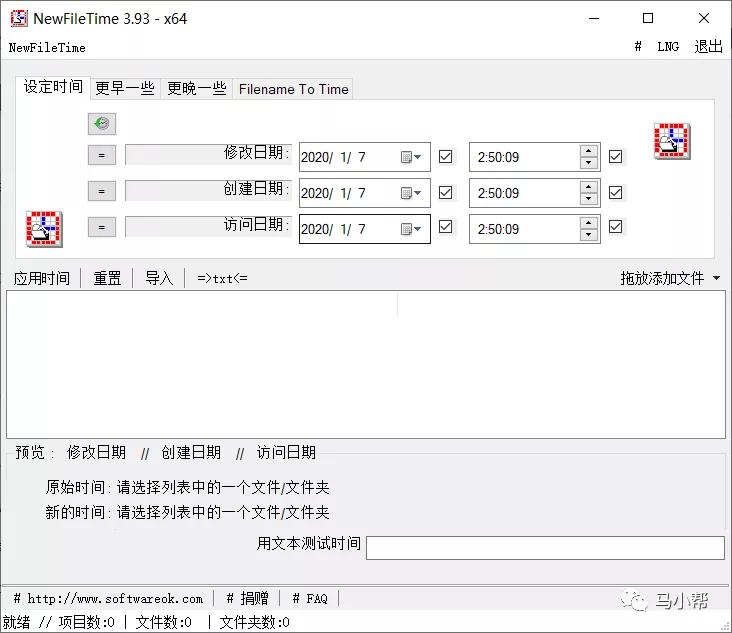The image size is (732, 633).
Task: Open the LNG language menu
Action: 668,47
